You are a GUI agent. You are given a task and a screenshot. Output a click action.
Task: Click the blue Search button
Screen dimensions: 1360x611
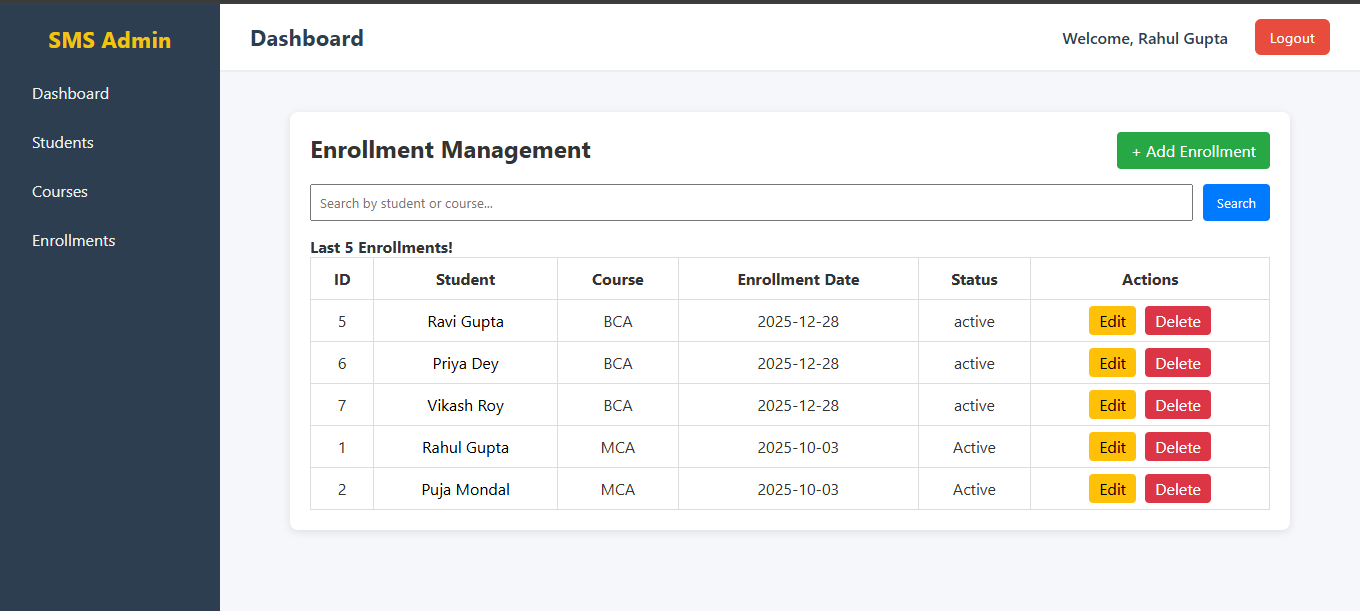[x=1236, y=203]
